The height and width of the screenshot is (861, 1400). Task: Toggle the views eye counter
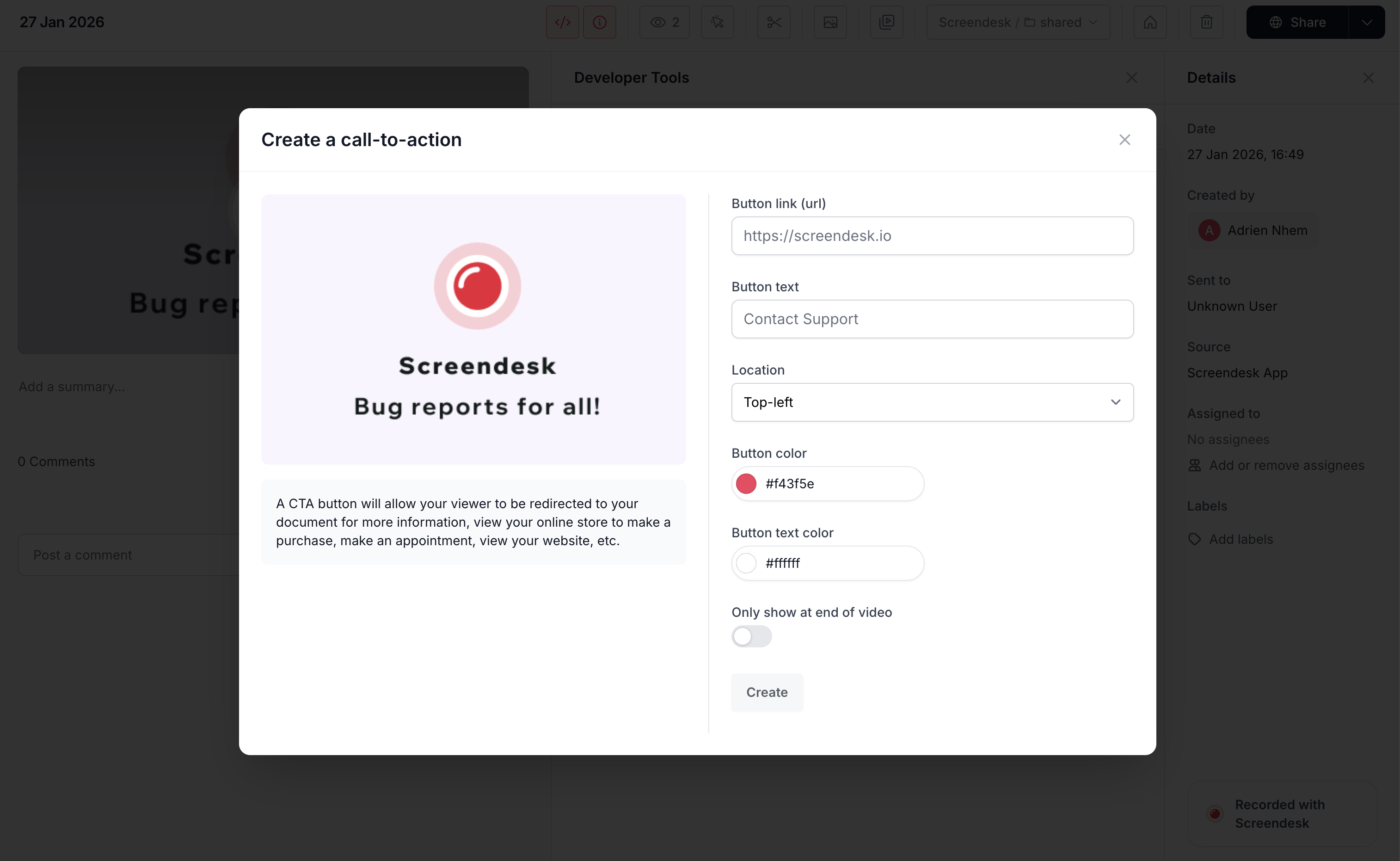[664, 22]
